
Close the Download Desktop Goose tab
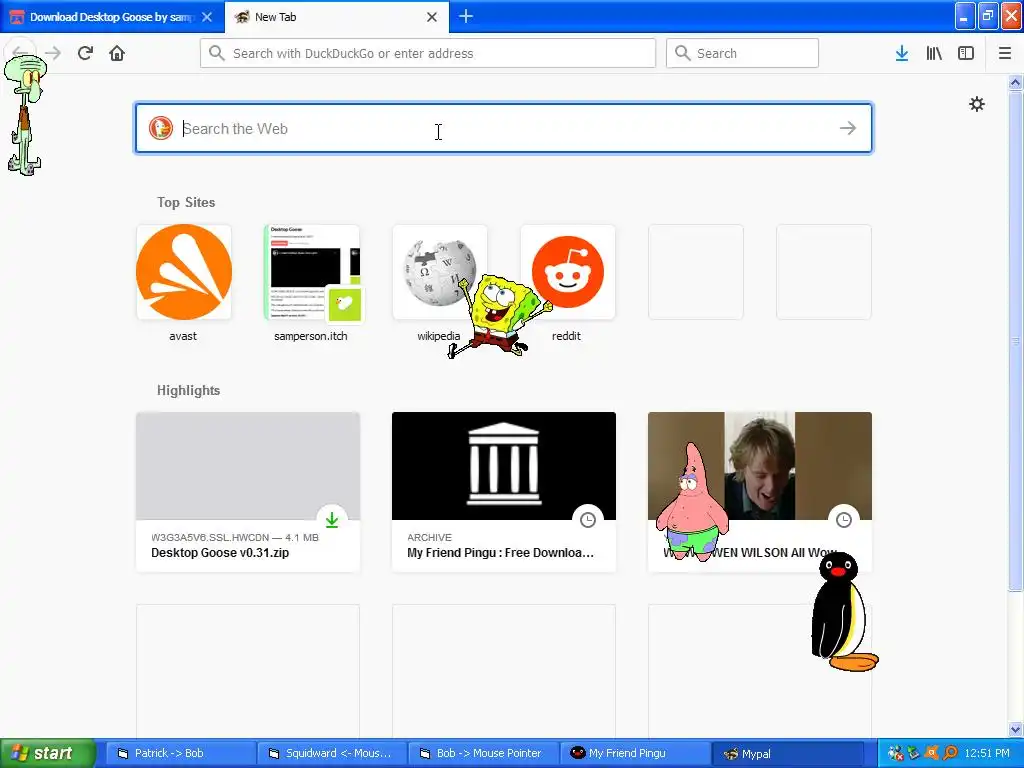click(x=207, y=17)
